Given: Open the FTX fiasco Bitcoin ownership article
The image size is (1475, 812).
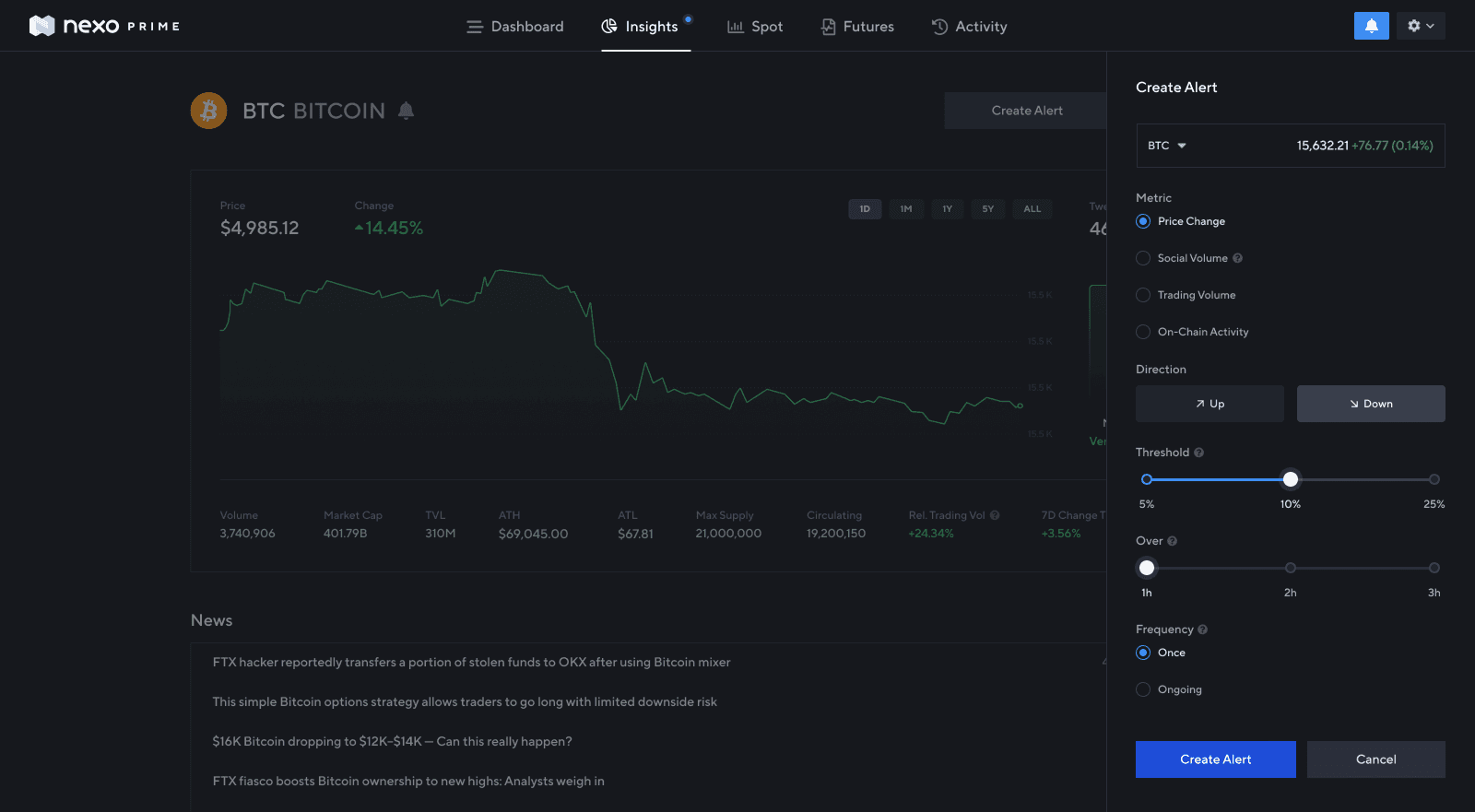Looking at the screenshot, I should click(x=408, y=781).
